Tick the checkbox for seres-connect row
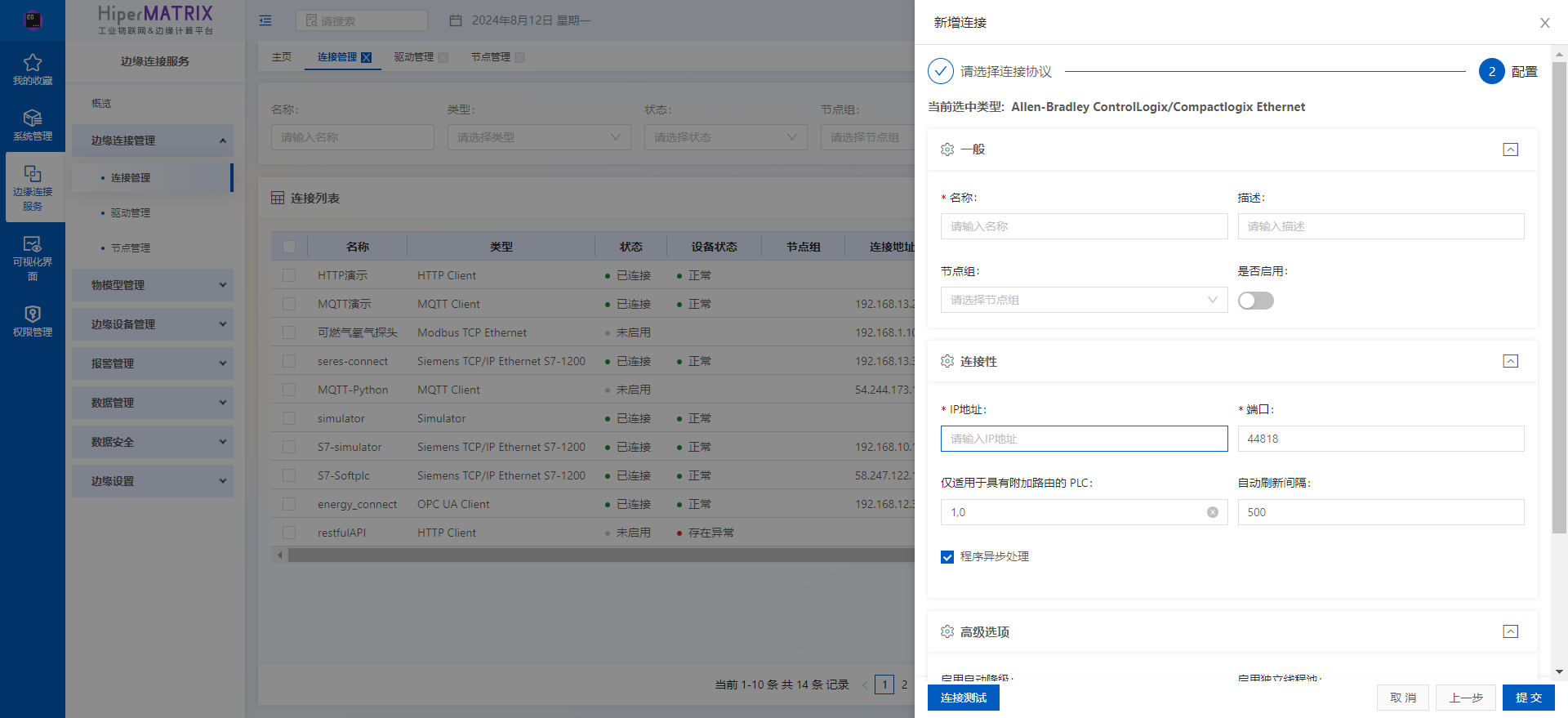Image resolution: width=1568 pixels, height=718 pixels. (289, 361)
